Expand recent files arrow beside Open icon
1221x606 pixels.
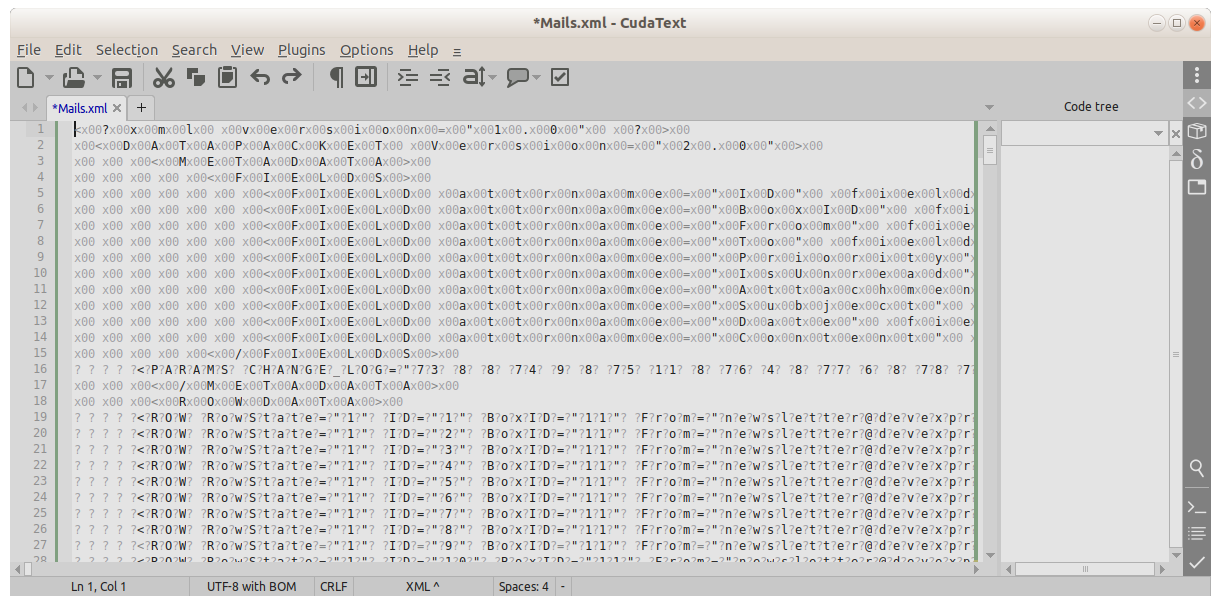(97, 77)
